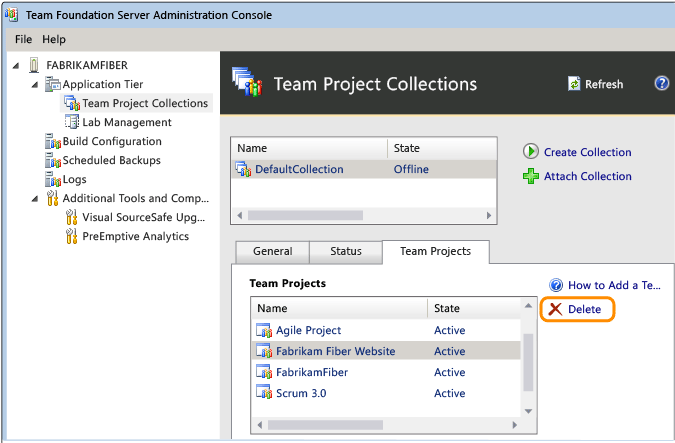Click the Create Collection green arrow icon
Viewport: 675px width, 443px height.
(531, 152)
